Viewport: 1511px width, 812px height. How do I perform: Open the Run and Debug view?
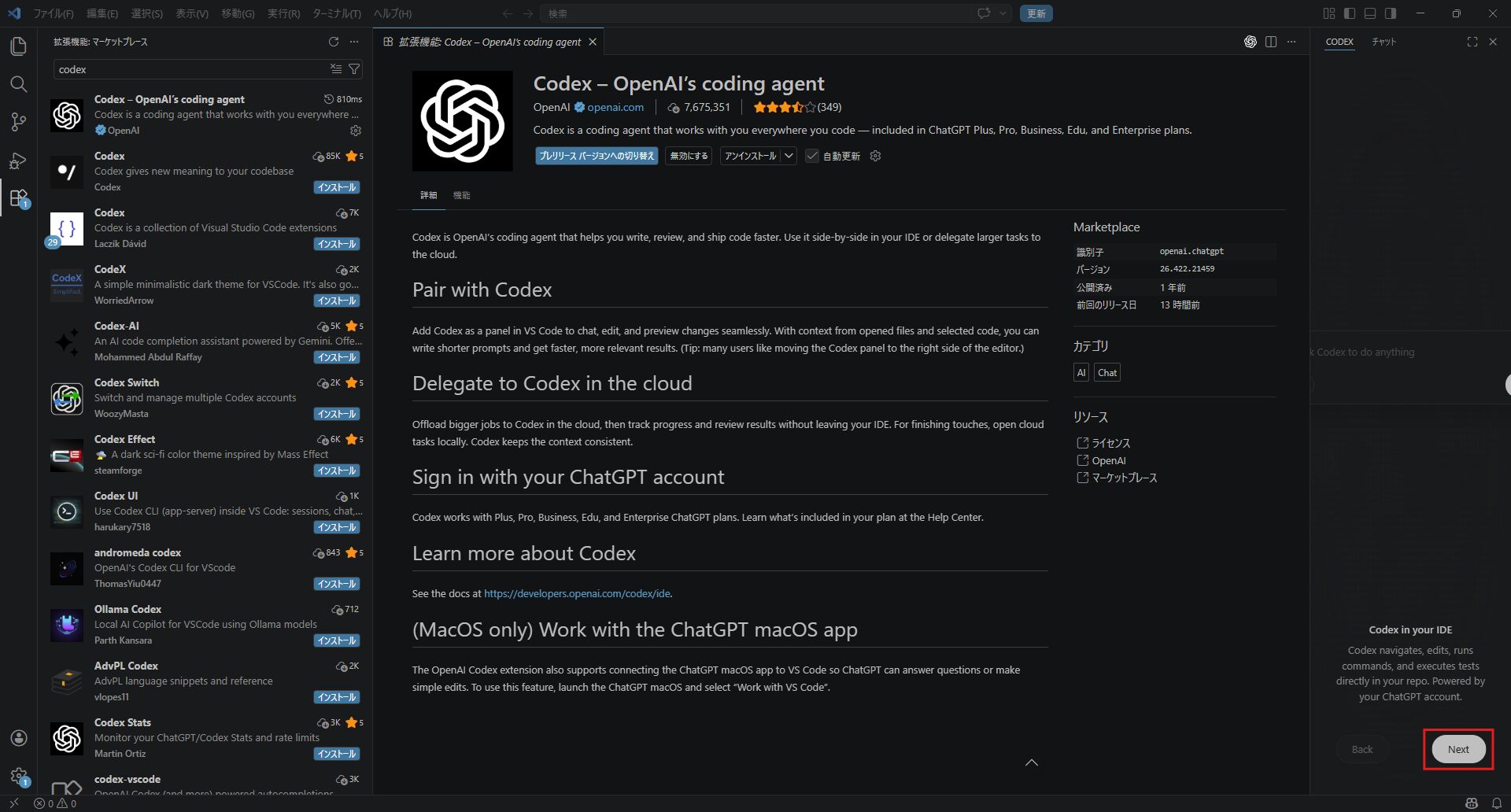tap(18, 161)
